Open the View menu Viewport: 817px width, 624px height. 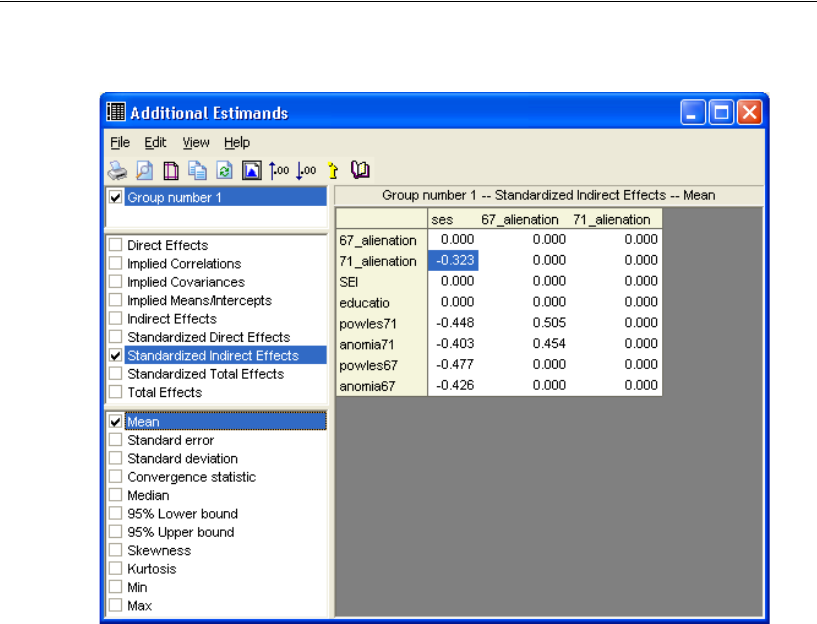click(x=196, y=142)
